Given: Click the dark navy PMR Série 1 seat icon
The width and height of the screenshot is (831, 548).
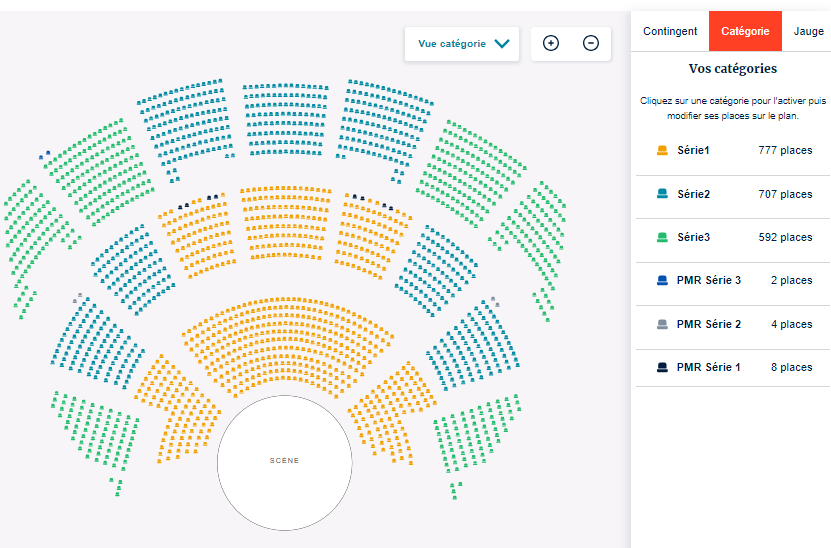Looking at the screenshot, I should click(662, 367).
